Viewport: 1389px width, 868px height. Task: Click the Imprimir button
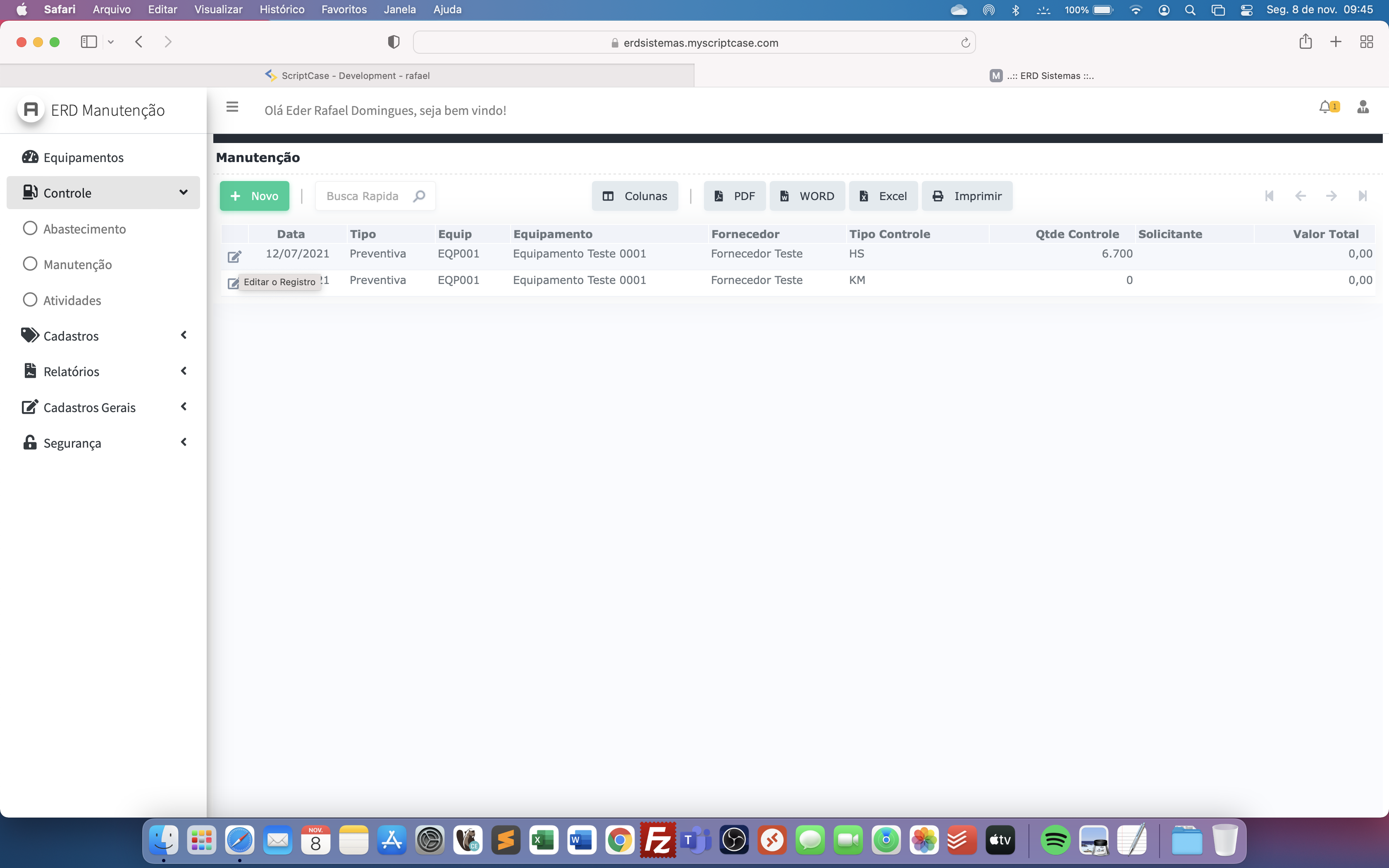tap(967, 196)
